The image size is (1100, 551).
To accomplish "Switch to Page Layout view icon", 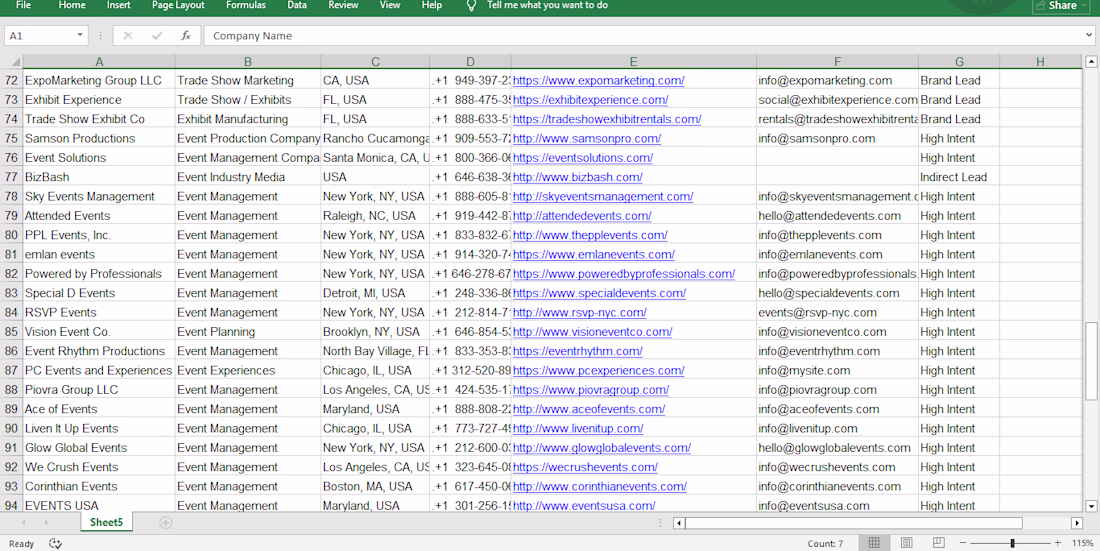I will (906, 543).
